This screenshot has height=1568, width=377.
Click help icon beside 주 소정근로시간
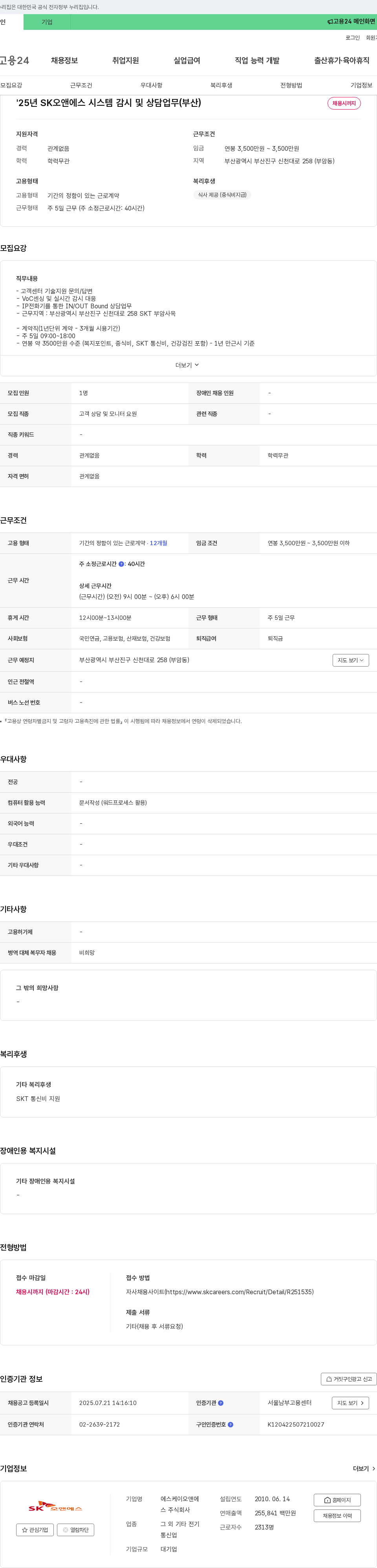click(121, 564)
